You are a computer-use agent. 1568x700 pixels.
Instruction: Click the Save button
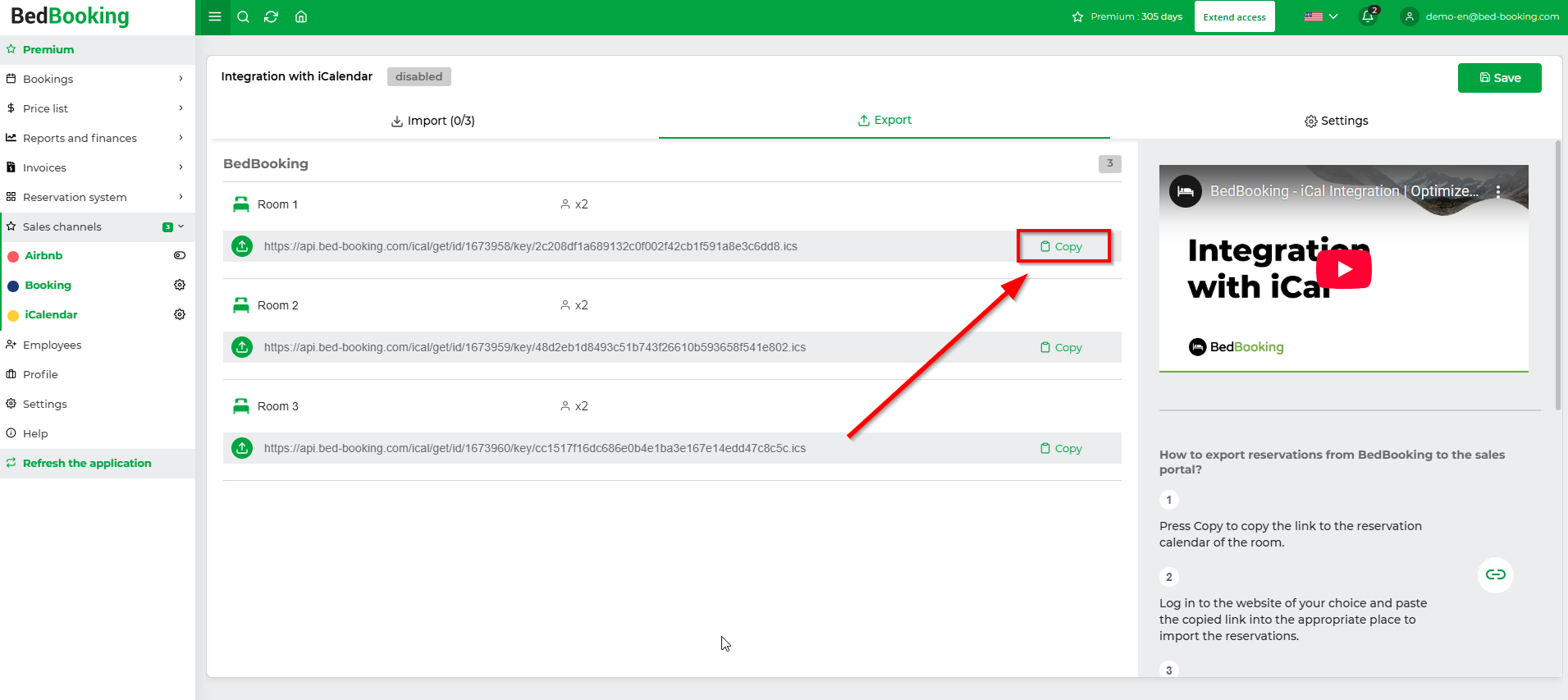coord(1499,78)
